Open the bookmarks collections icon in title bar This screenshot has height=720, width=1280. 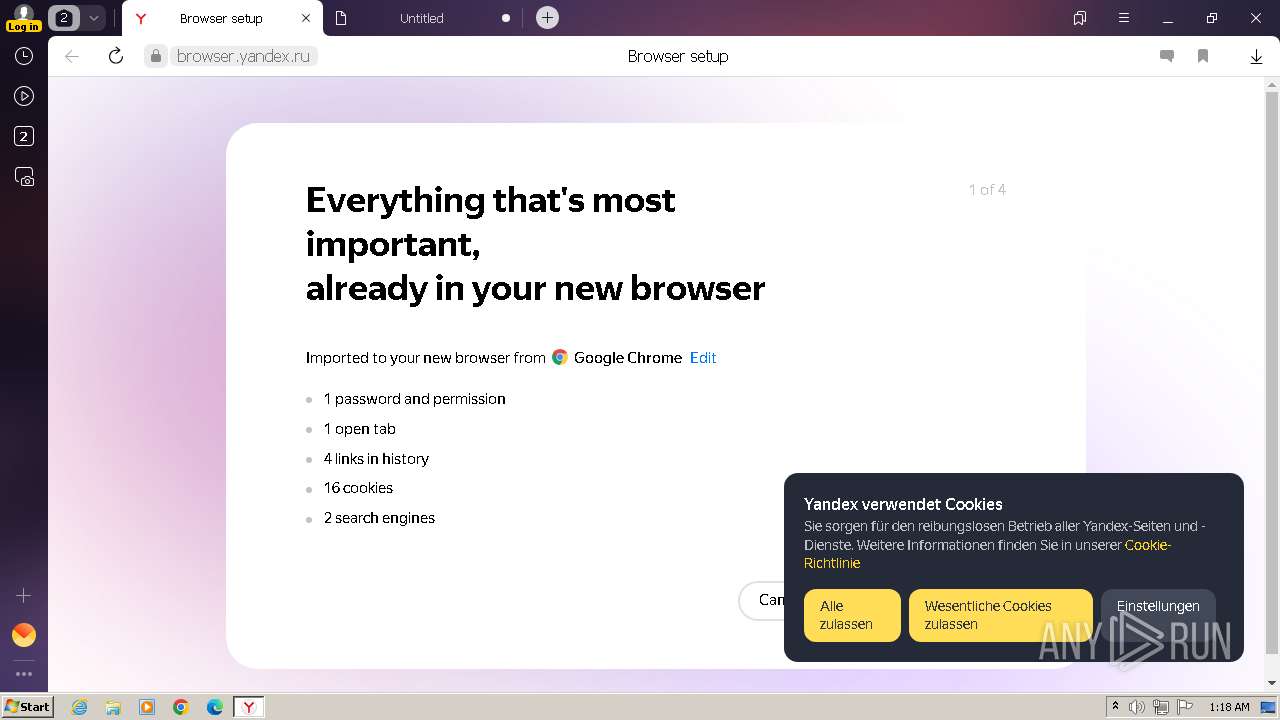[1079, 18]
